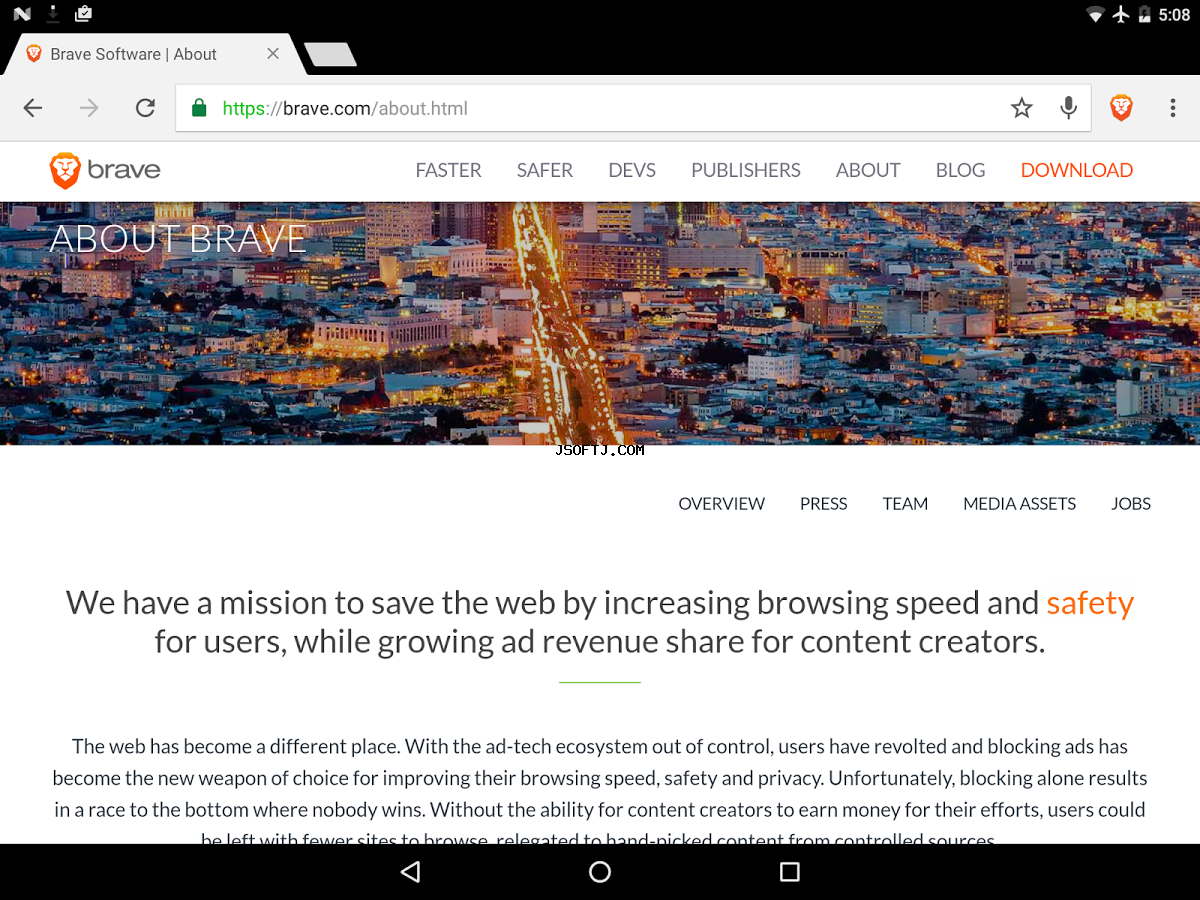Close the Brave Software About tab
1200x900 pixels.
pos(273,54)
